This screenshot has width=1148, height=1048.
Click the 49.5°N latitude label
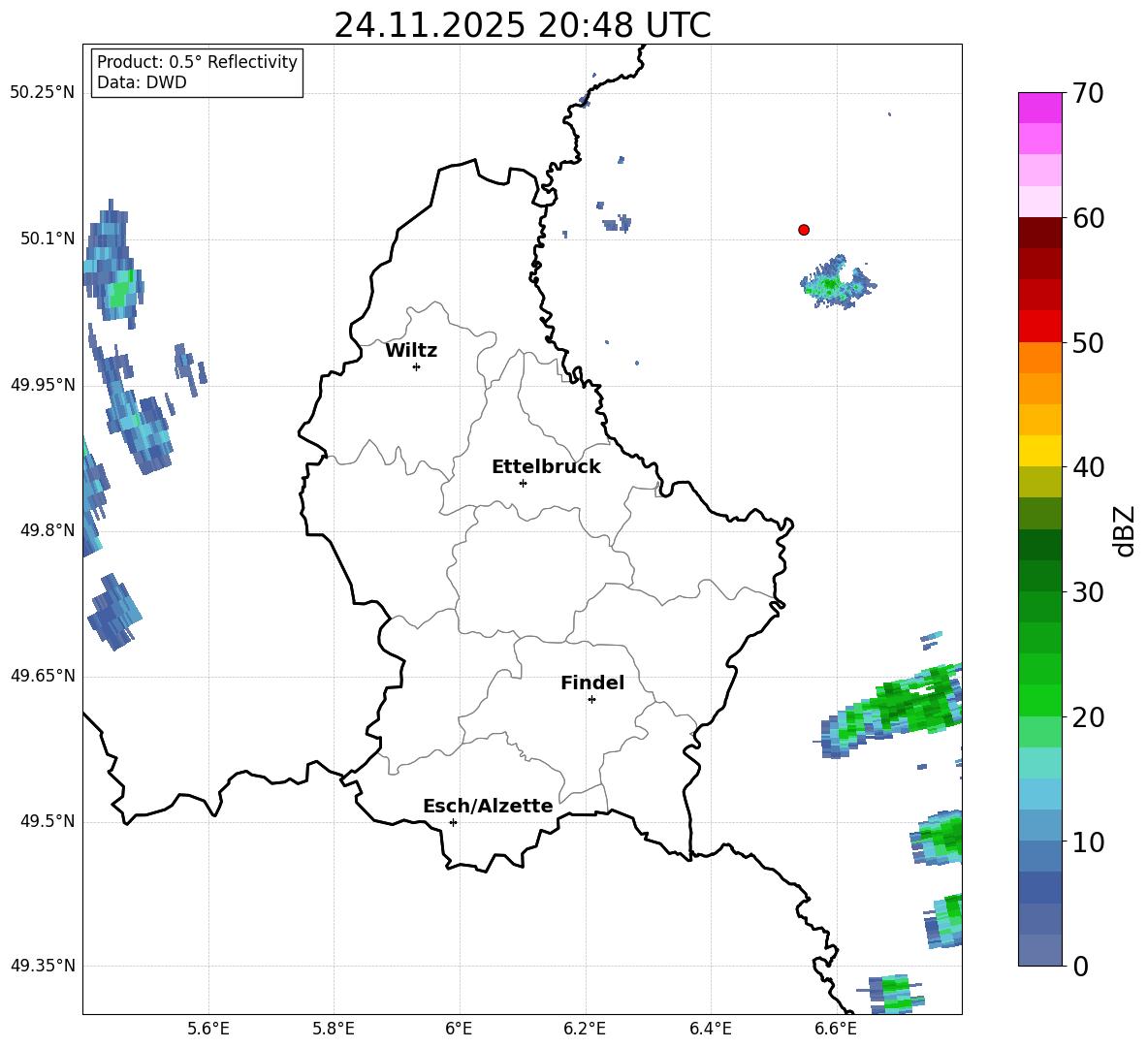click(x=47, y=821)
